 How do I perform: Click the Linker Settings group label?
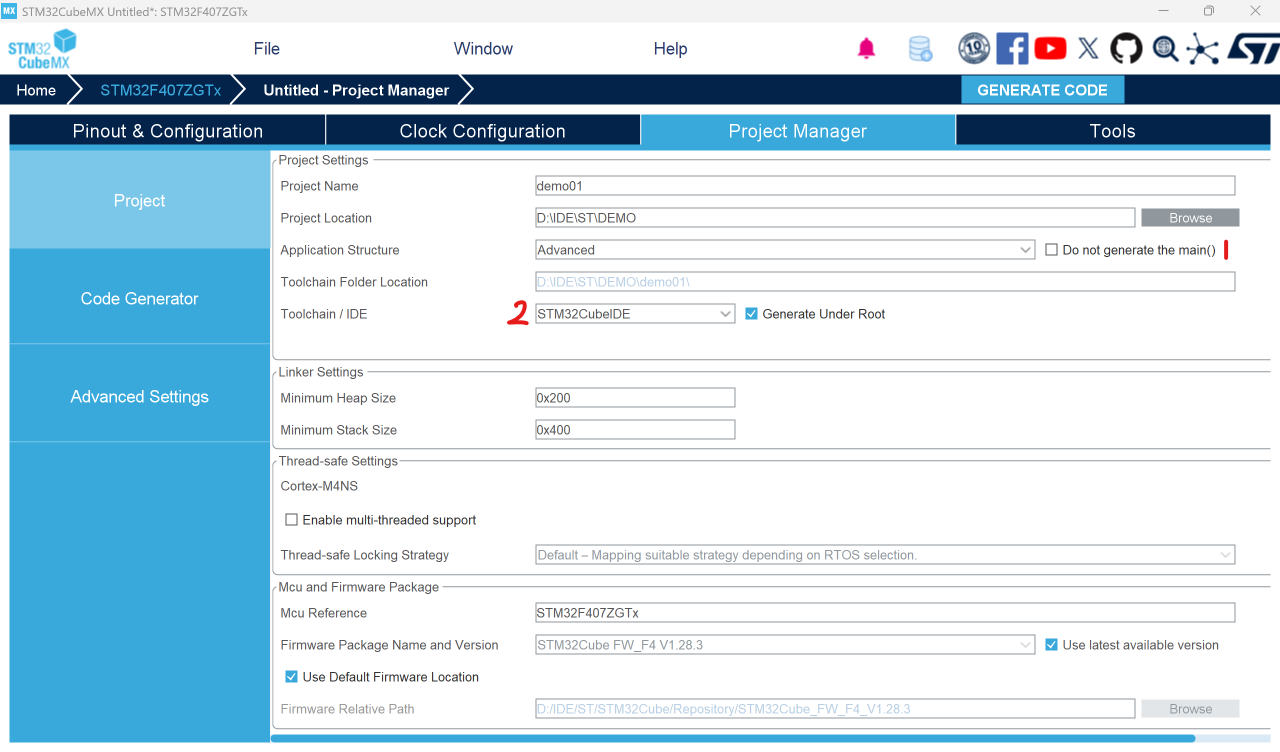tap(321, 372)
